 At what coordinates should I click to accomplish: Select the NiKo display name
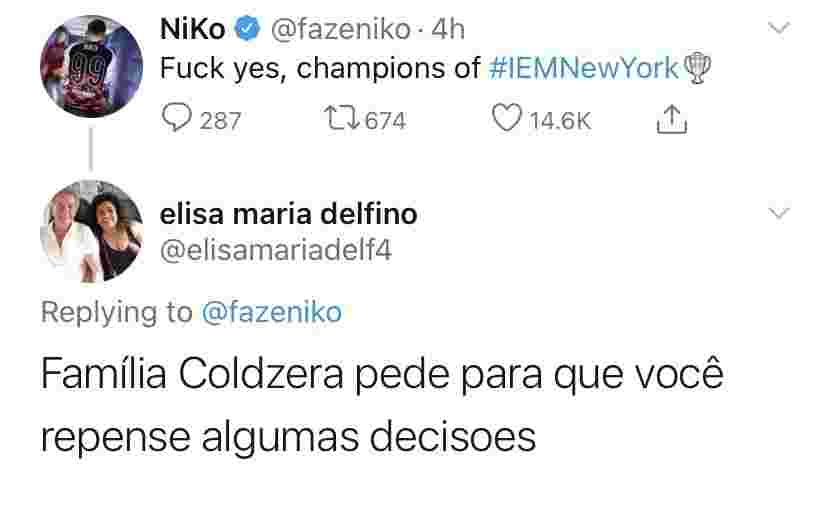(193, 30)
